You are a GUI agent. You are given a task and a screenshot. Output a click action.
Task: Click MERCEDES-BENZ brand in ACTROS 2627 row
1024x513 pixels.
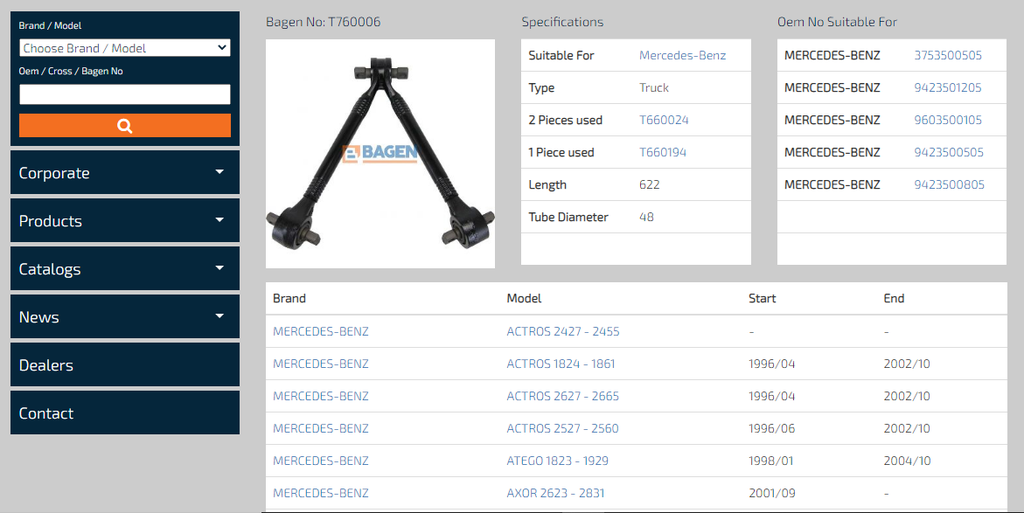click(321, 396)
